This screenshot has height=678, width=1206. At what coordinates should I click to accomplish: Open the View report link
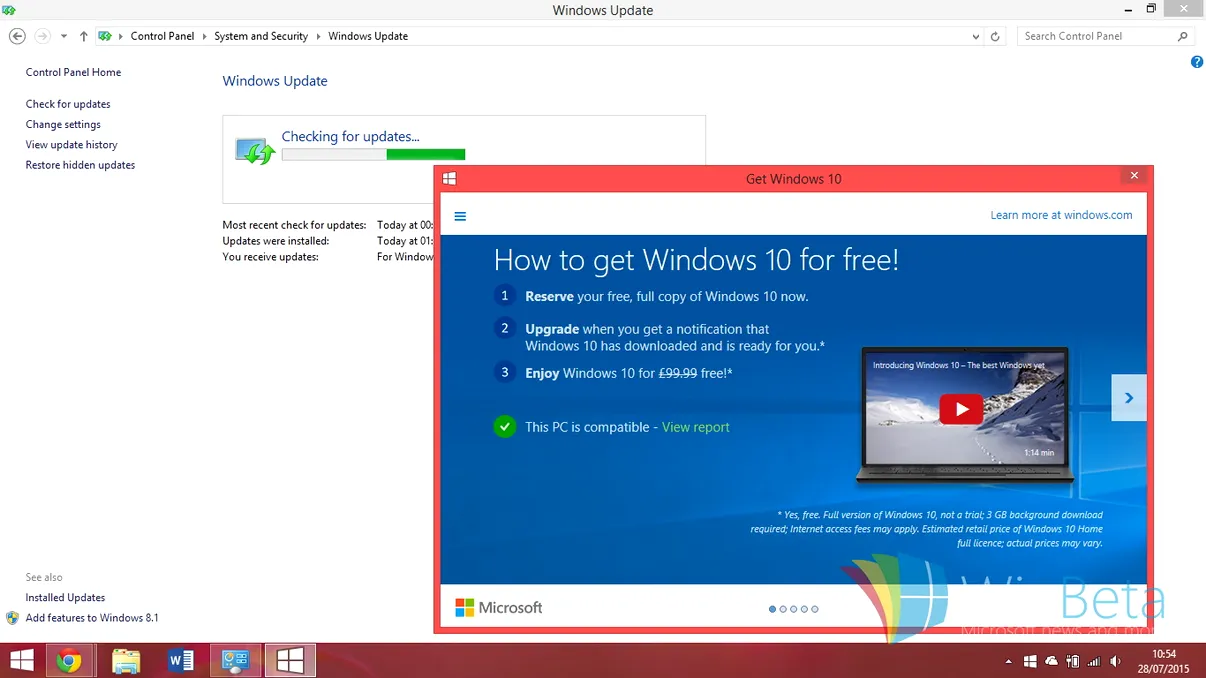[x=696, y=427]
